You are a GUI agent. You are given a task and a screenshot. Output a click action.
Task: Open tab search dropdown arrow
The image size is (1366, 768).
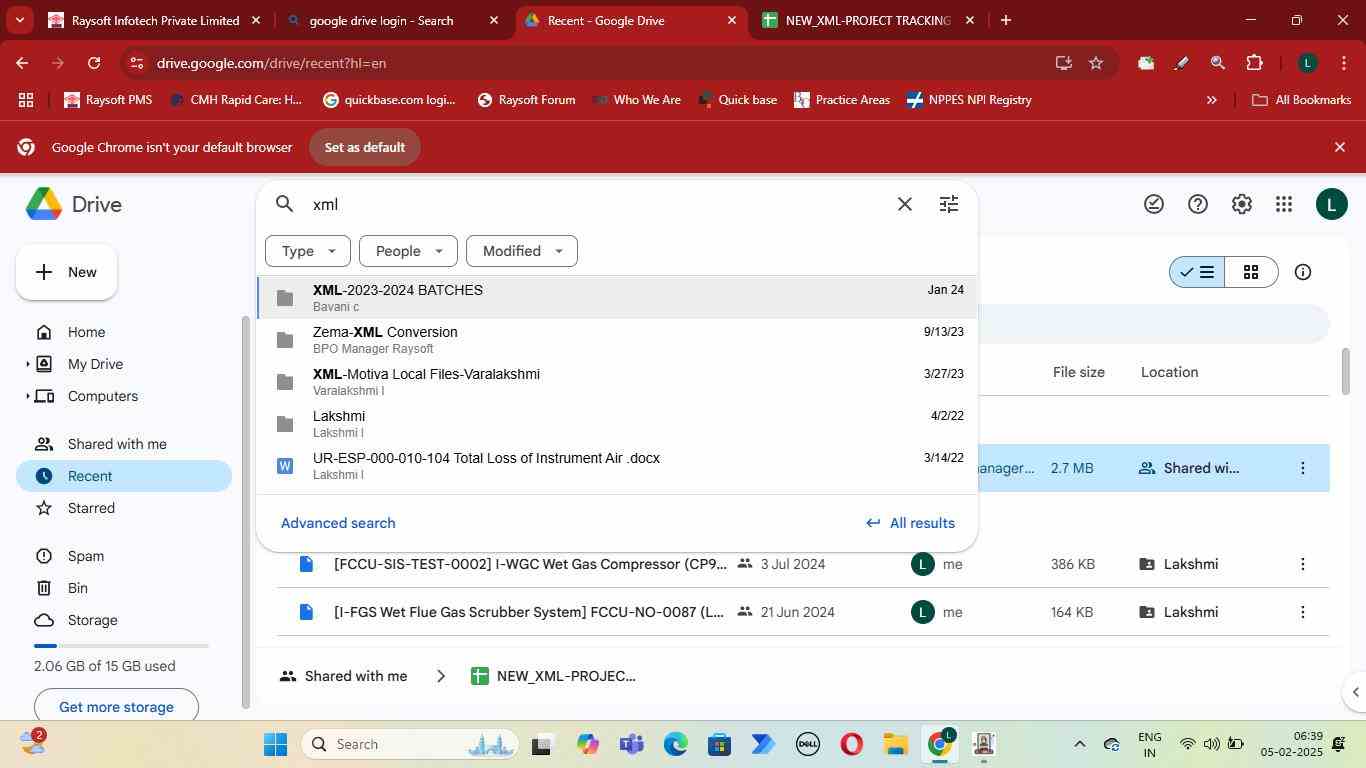click(x=19, y=20)
